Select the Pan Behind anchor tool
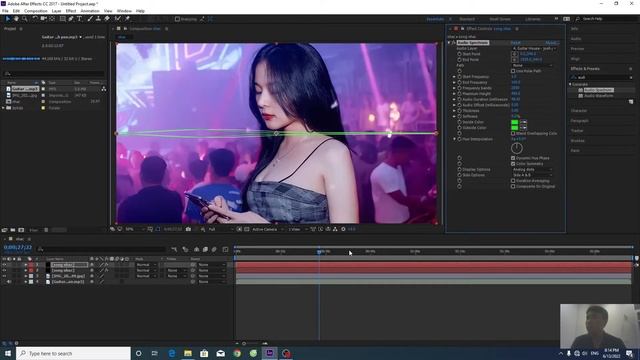Screen dimensions: 640x360 point(52,19)
